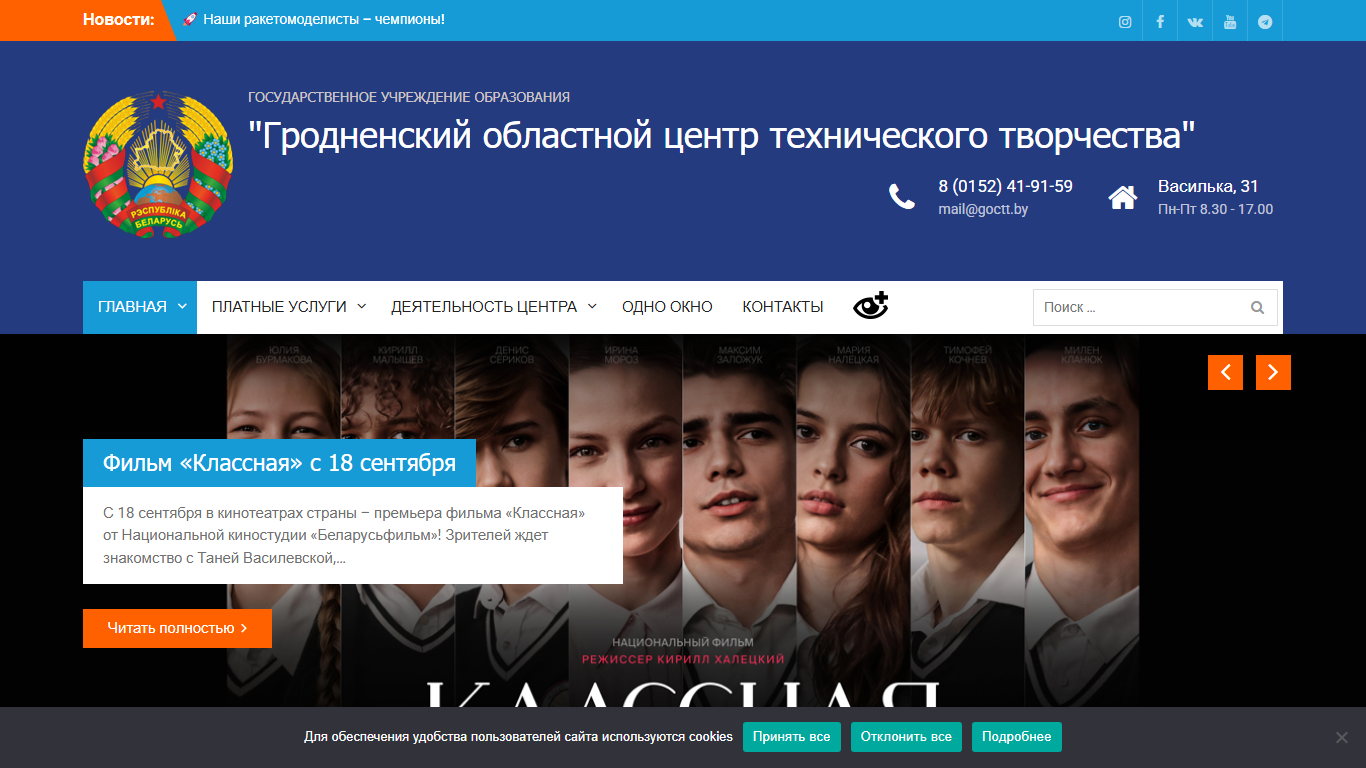Click the slide excerpt about the премьера фильма
This screenshot has height=768, width=1366.
tap(345, 535)
